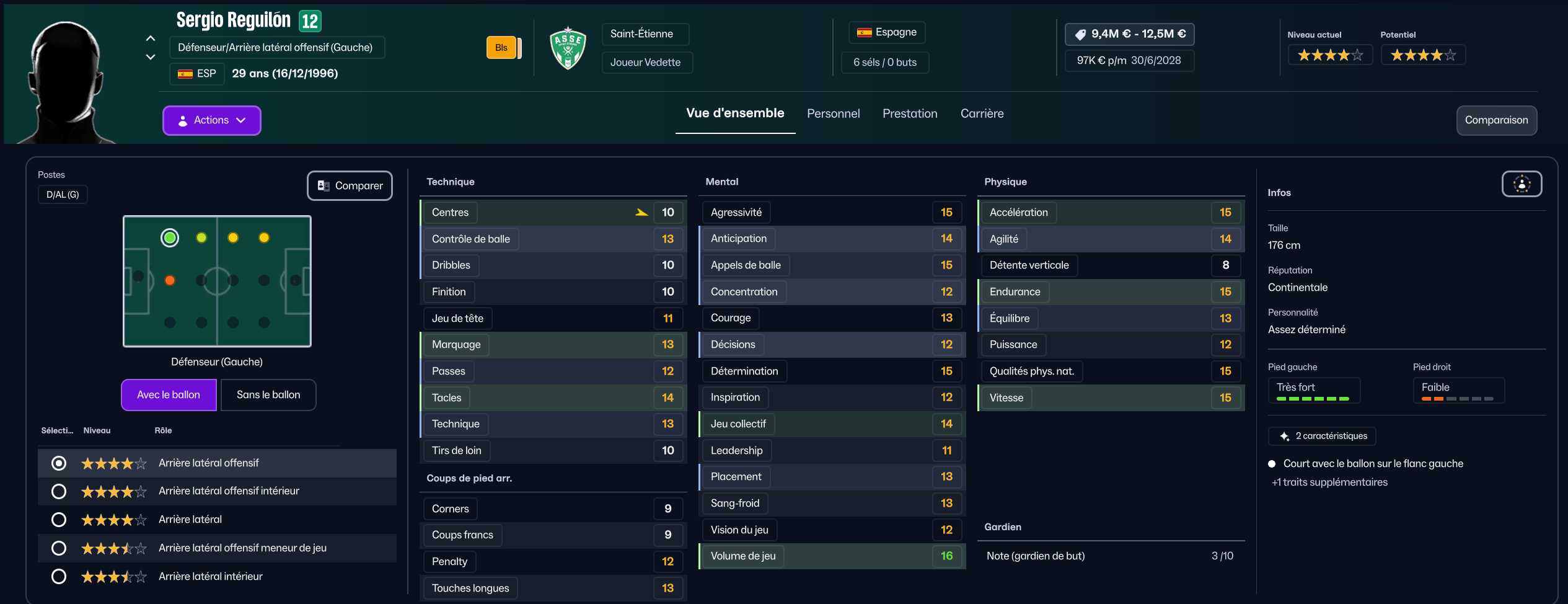Select the Arrière latéral role radio button

[59, 520]
